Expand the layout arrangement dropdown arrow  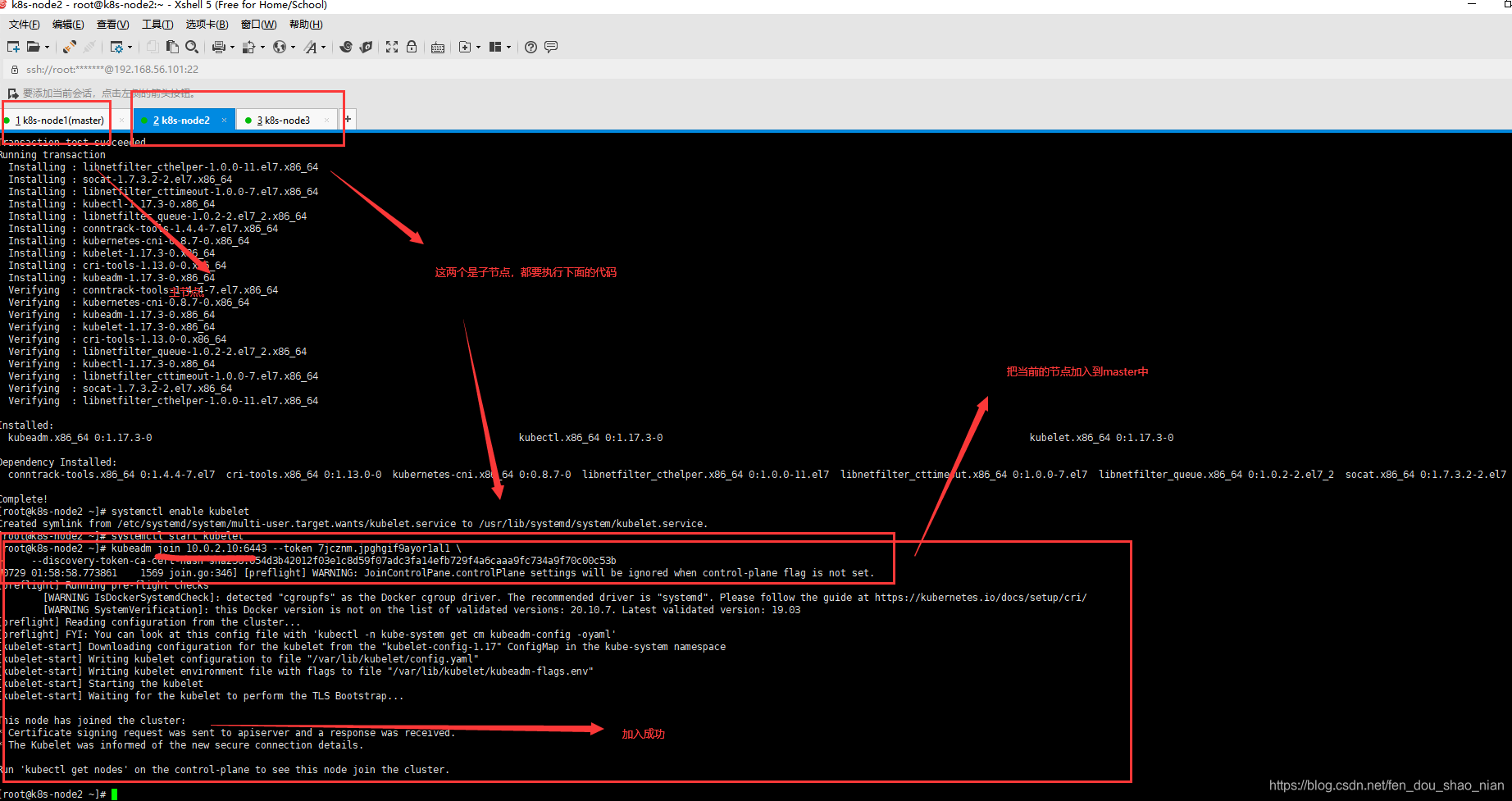(x=508, y=47)
